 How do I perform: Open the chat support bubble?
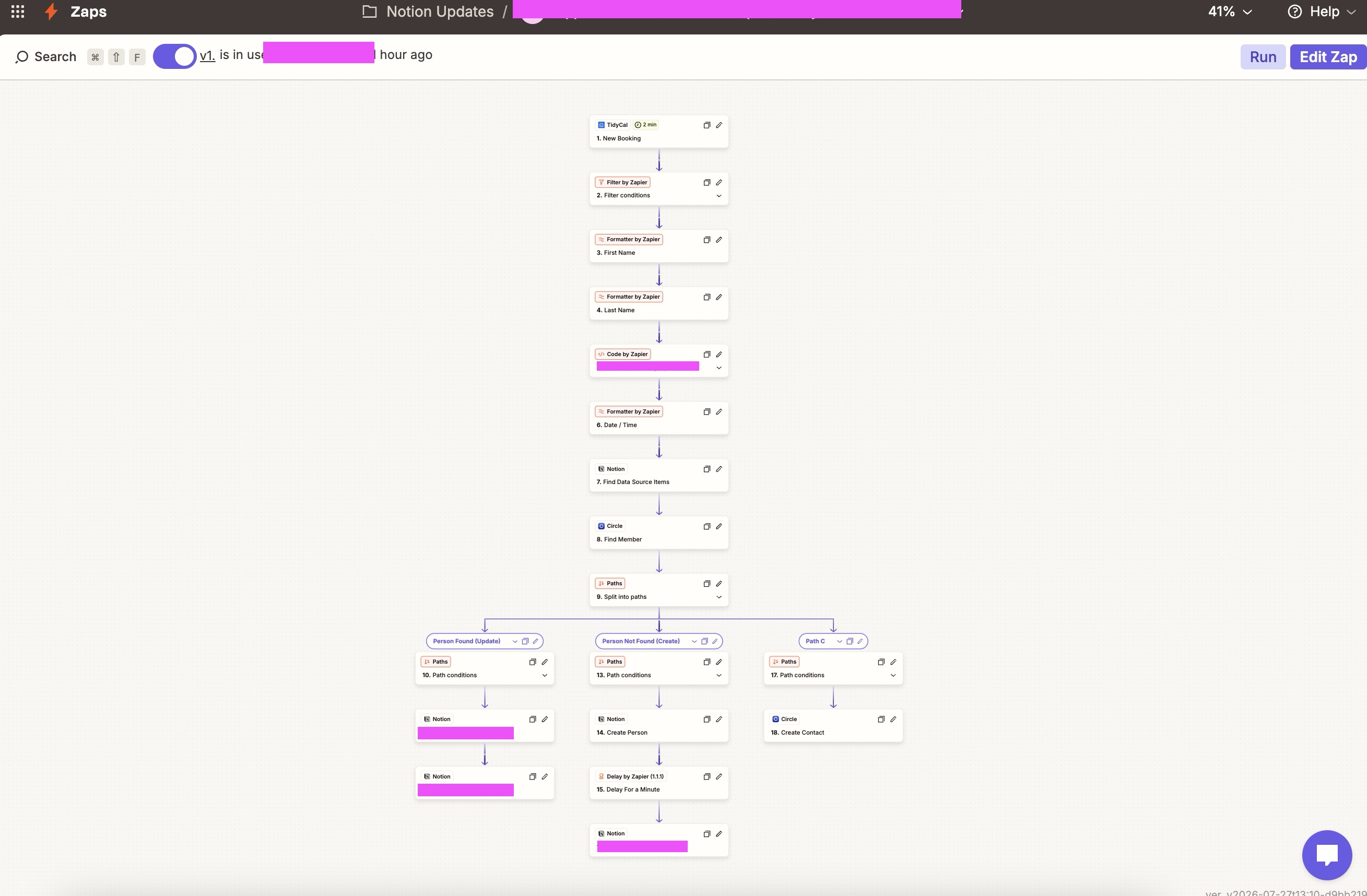point(1327,855)
